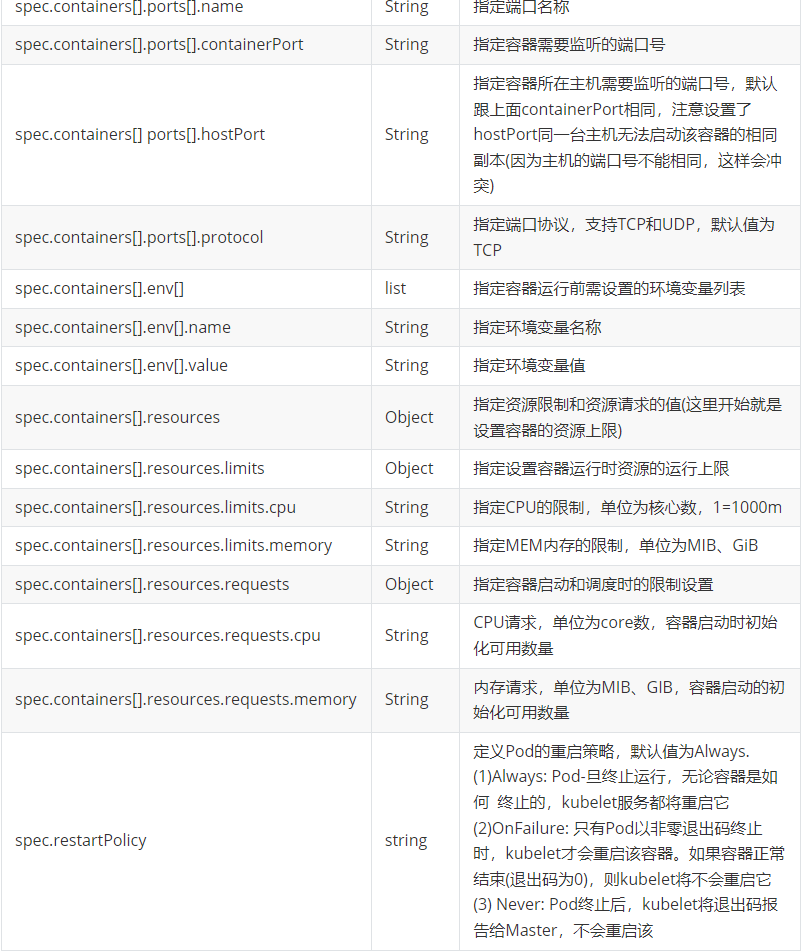Click String type in limits.cpu row
This screenshot has width=802, height=951.
click(x=406, y=507)
